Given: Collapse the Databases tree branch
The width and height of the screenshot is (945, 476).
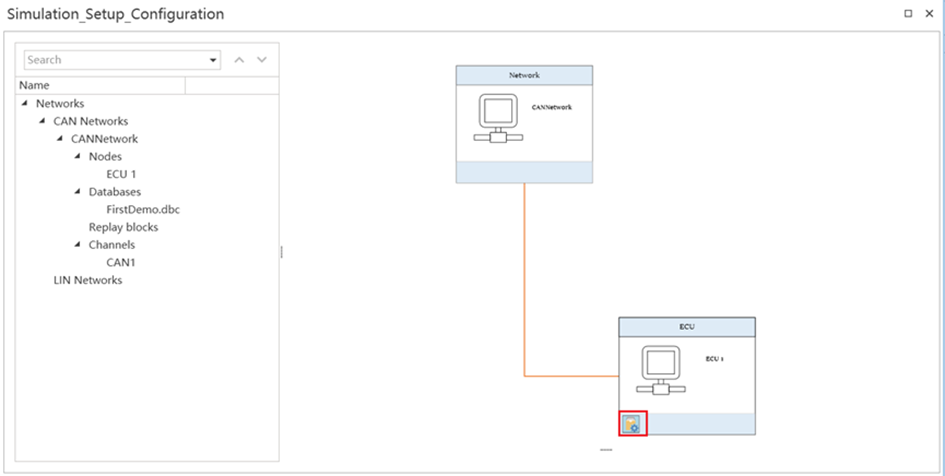Looking at the screenshot, I should click(x=78, y=192).
